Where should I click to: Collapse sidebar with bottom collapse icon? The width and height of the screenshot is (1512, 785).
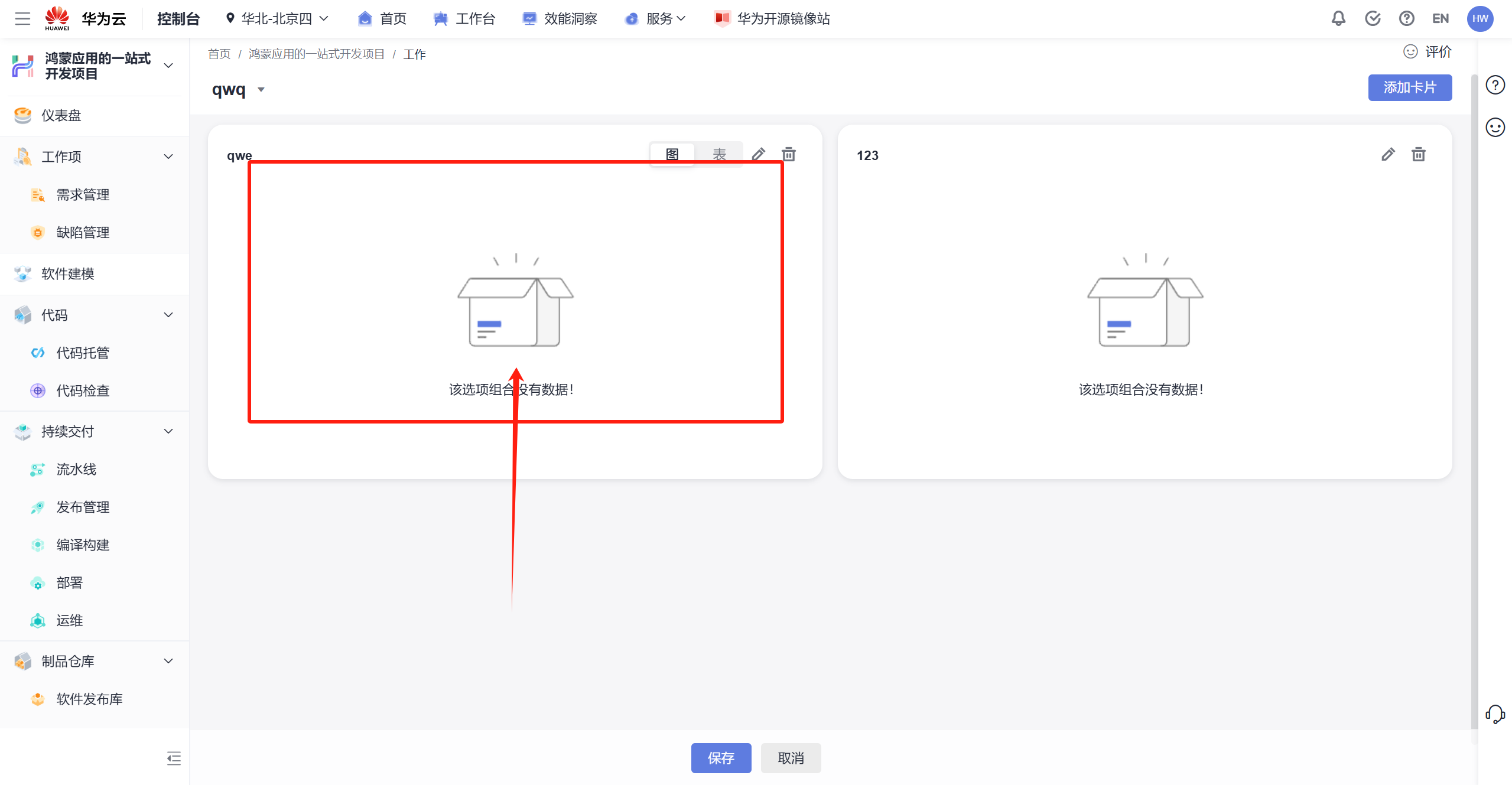coord(174,758)
